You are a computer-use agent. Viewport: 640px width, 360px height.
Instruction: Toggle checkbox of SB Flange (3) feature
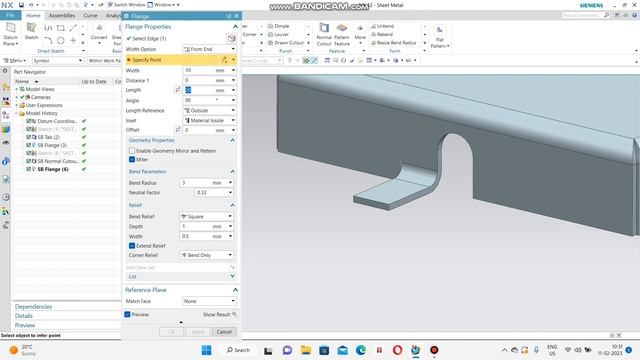29,145
